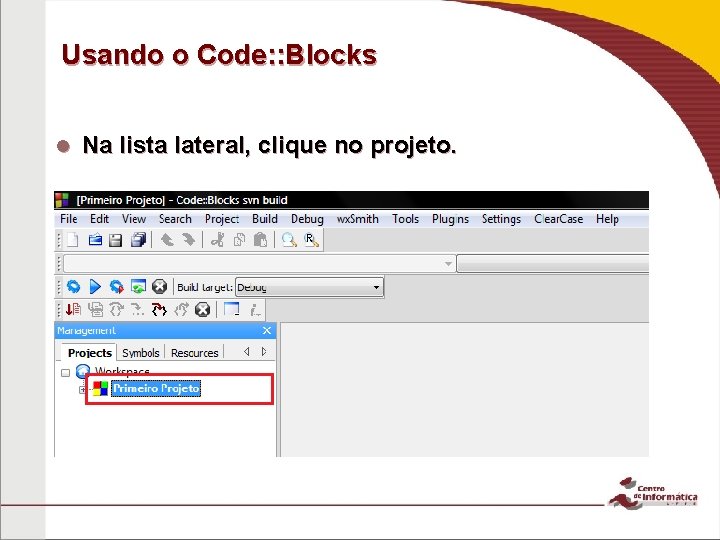Click the Next instruction debug icon
The height and width of the screenshot is (540, 720).
[x=137, y=309]
